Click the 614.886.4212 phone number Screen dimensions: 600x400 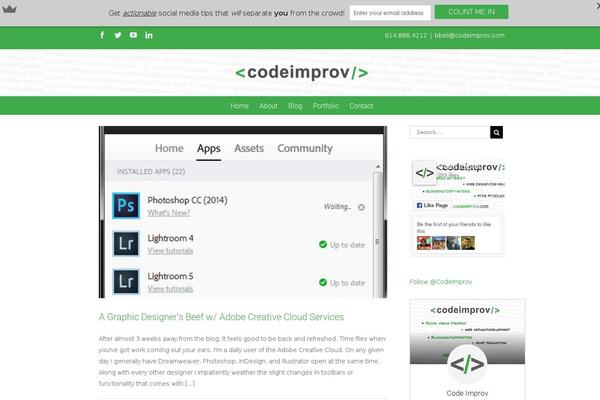click(406, 35)
